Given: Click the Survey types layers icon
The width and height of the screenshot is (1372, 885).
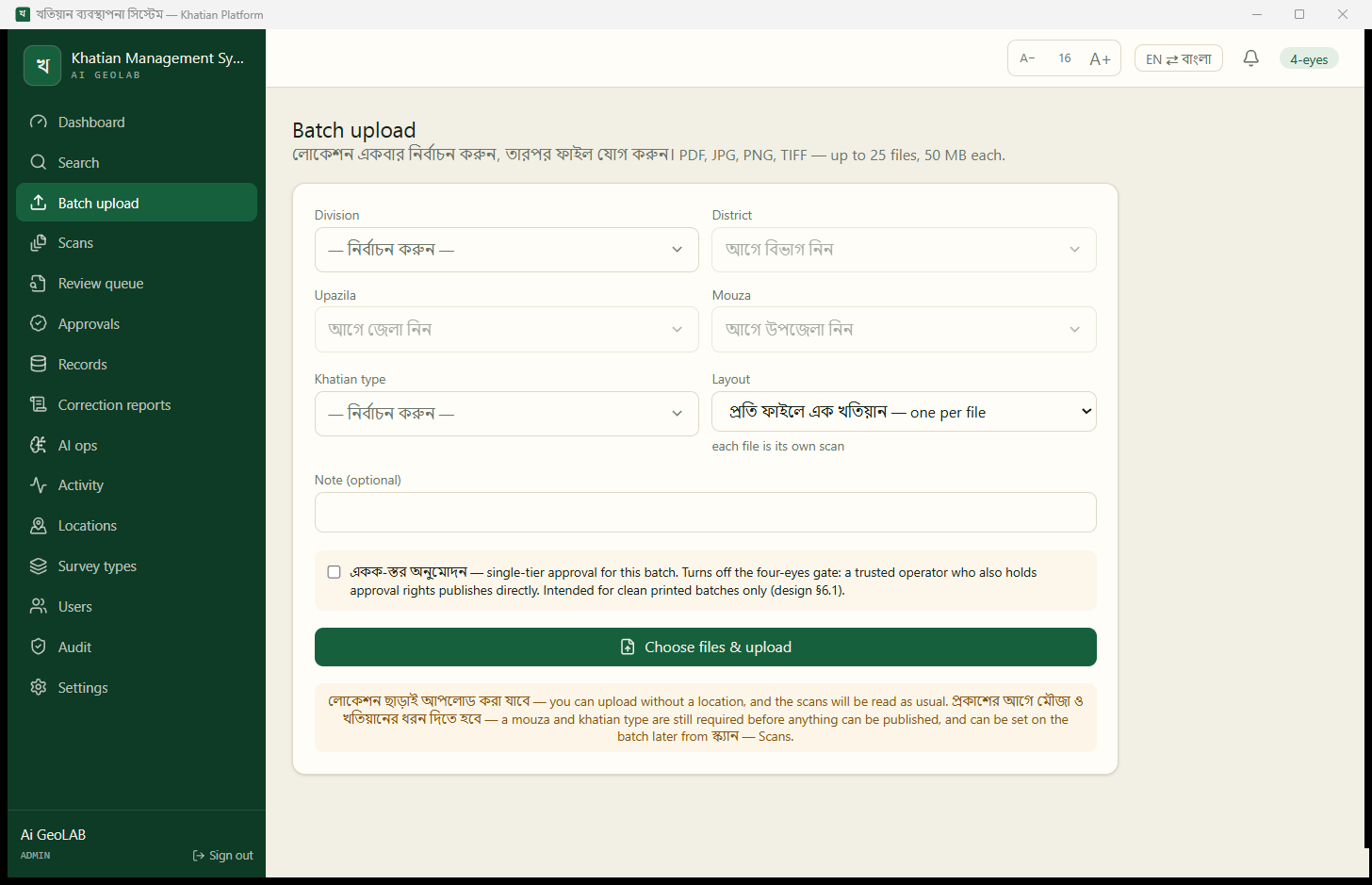Looking at the screenshot, I should pos(39,566).
